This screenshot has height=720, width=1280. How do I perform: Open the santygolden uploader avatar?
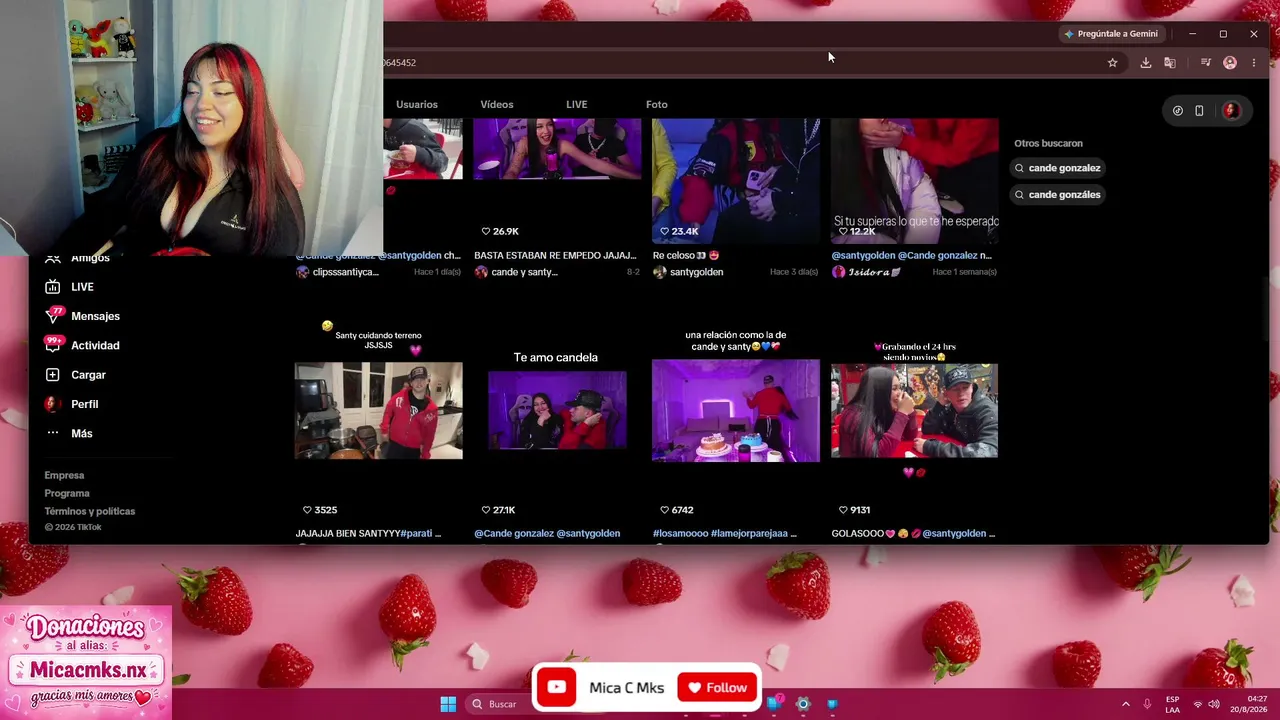[659, 272]
